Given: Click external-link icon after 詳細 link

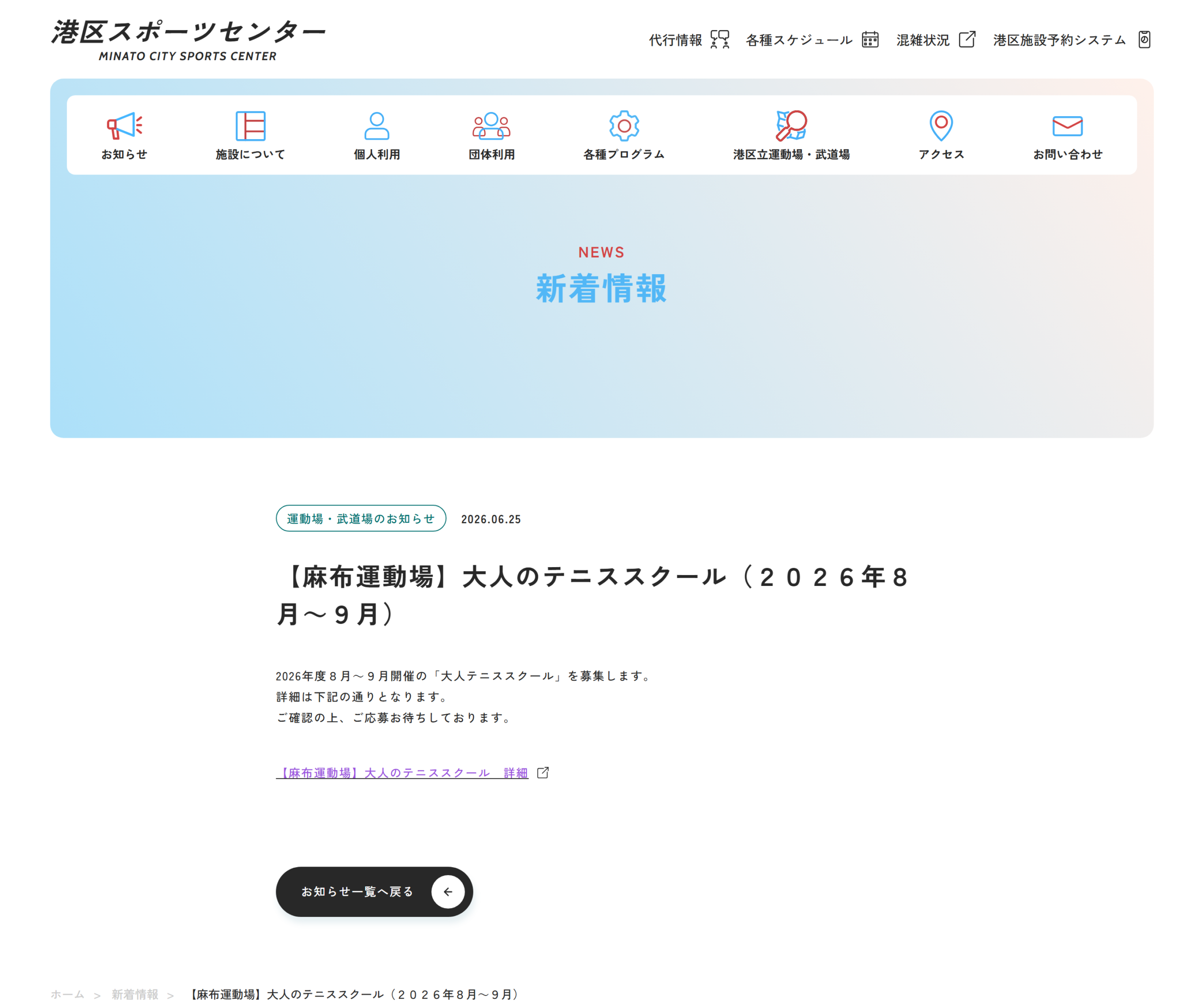Looking at the screenshot, I should coord(542,773).
